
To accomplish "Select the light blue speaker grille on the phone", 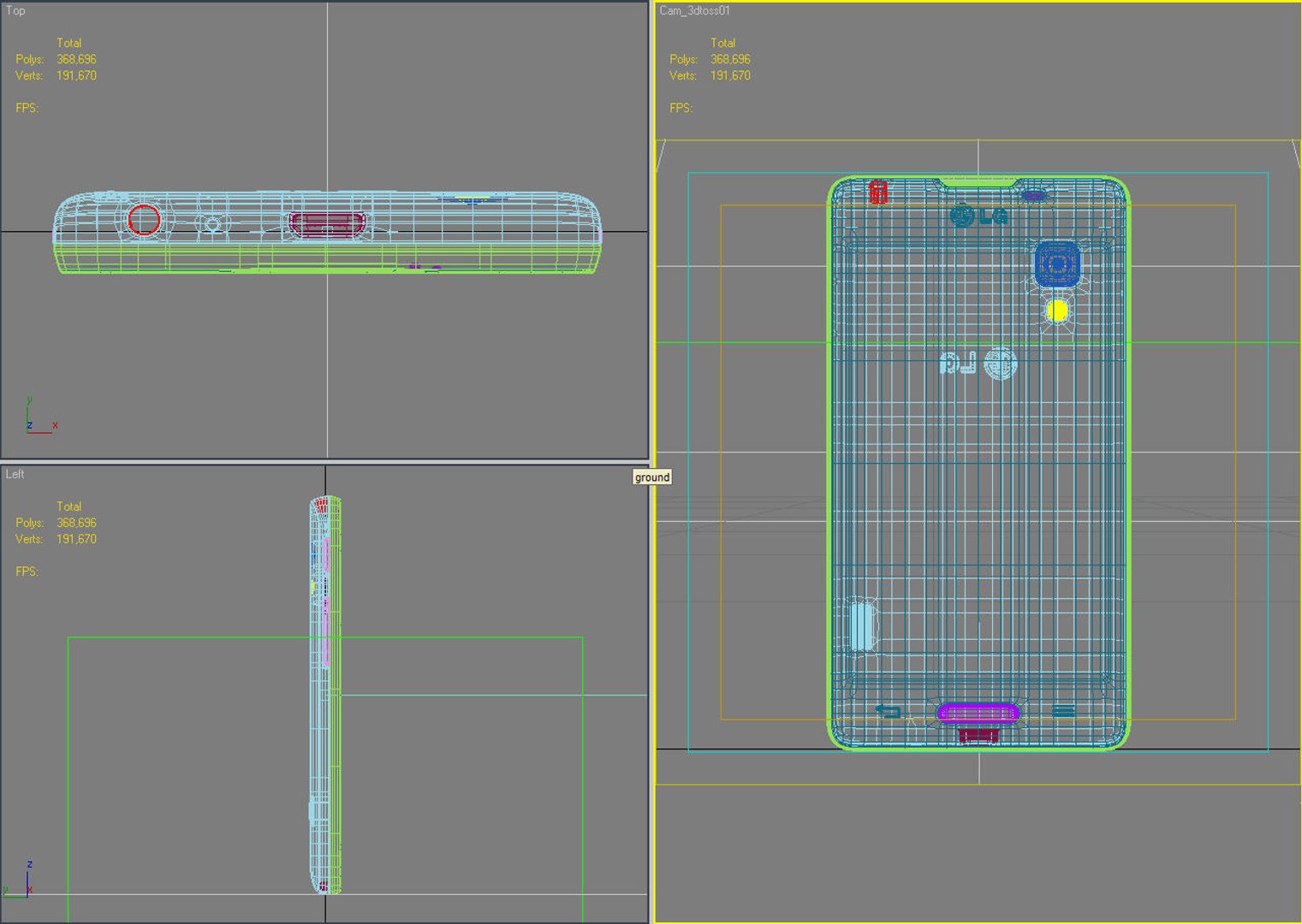I will [861, 626].
